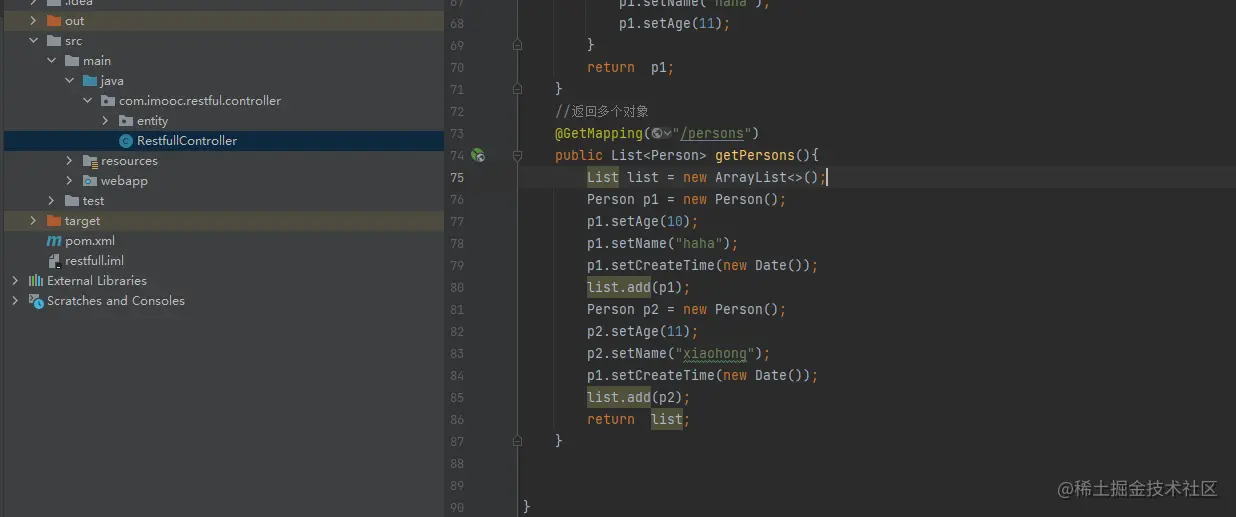The width and height of the screenshot is (1236, 517).
Task: Collapse com.imooc.restful.controller package chevron
Action: [87, 101]
